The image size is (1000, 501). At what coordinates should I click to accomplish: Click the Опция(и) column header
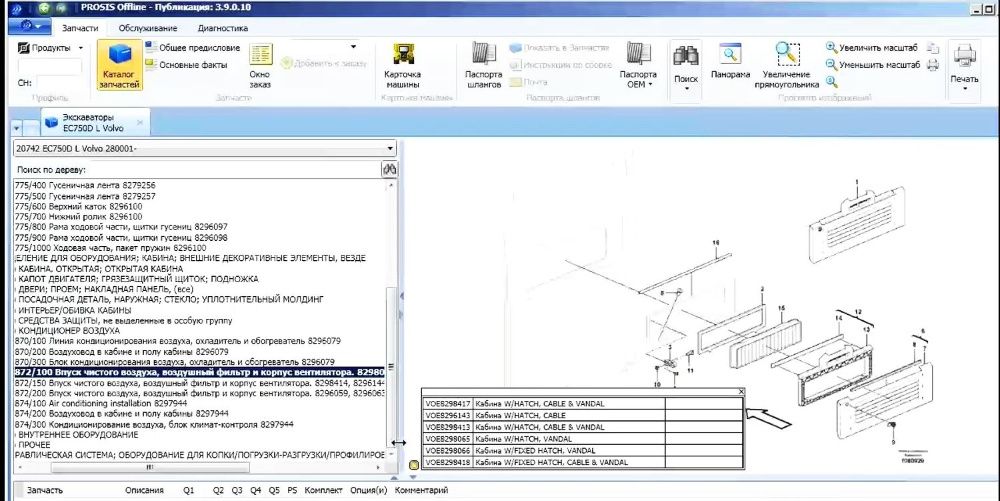click(369, 490)
